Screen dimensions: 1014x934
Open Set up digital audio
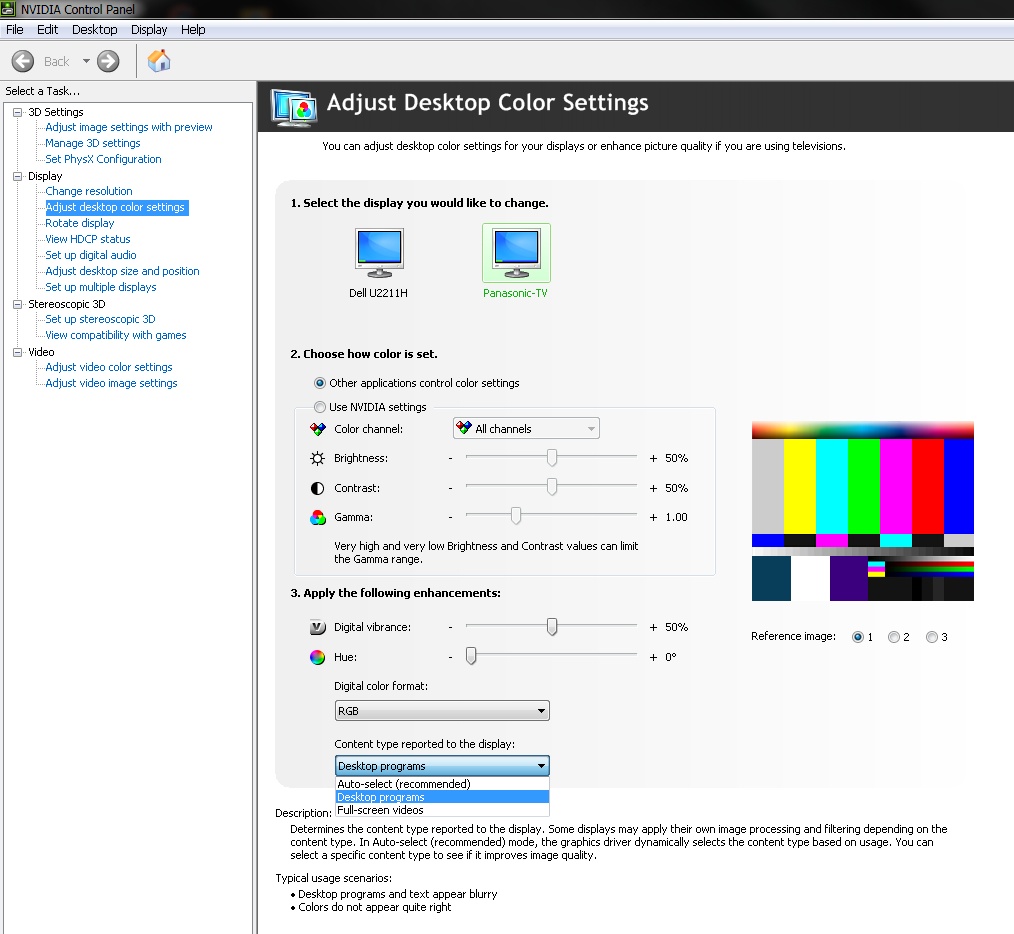click(x=91, y=255)
